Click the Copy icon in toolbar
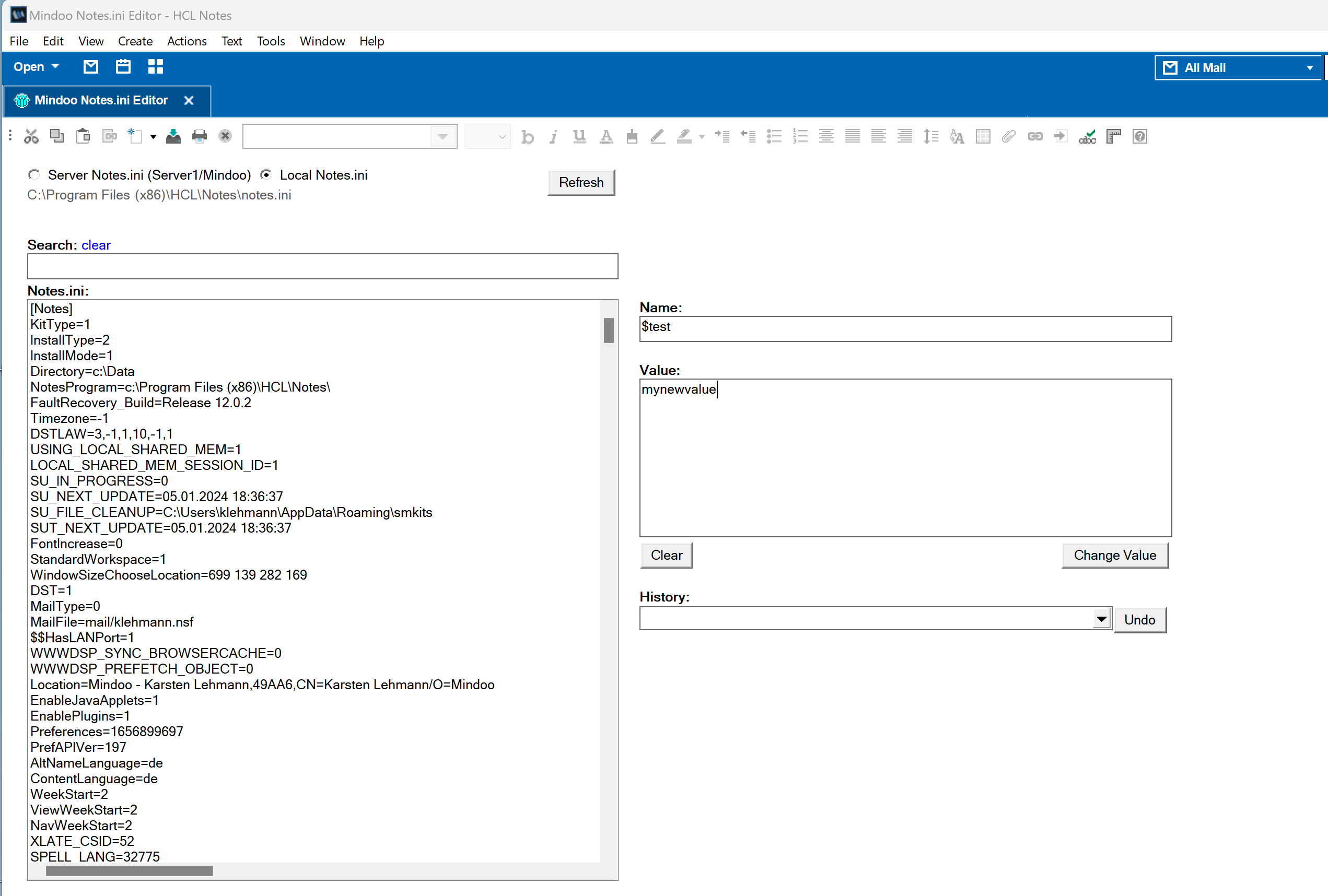 pyautogui.click(x=56, y=136)
